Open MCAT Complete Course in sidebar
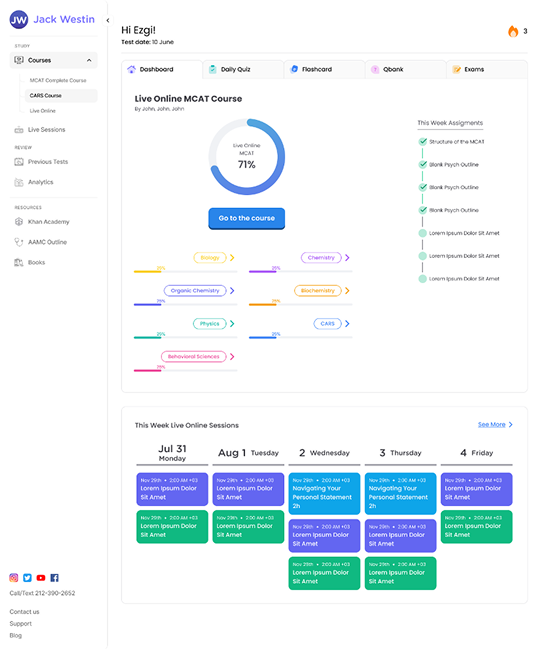 point(58,80)
